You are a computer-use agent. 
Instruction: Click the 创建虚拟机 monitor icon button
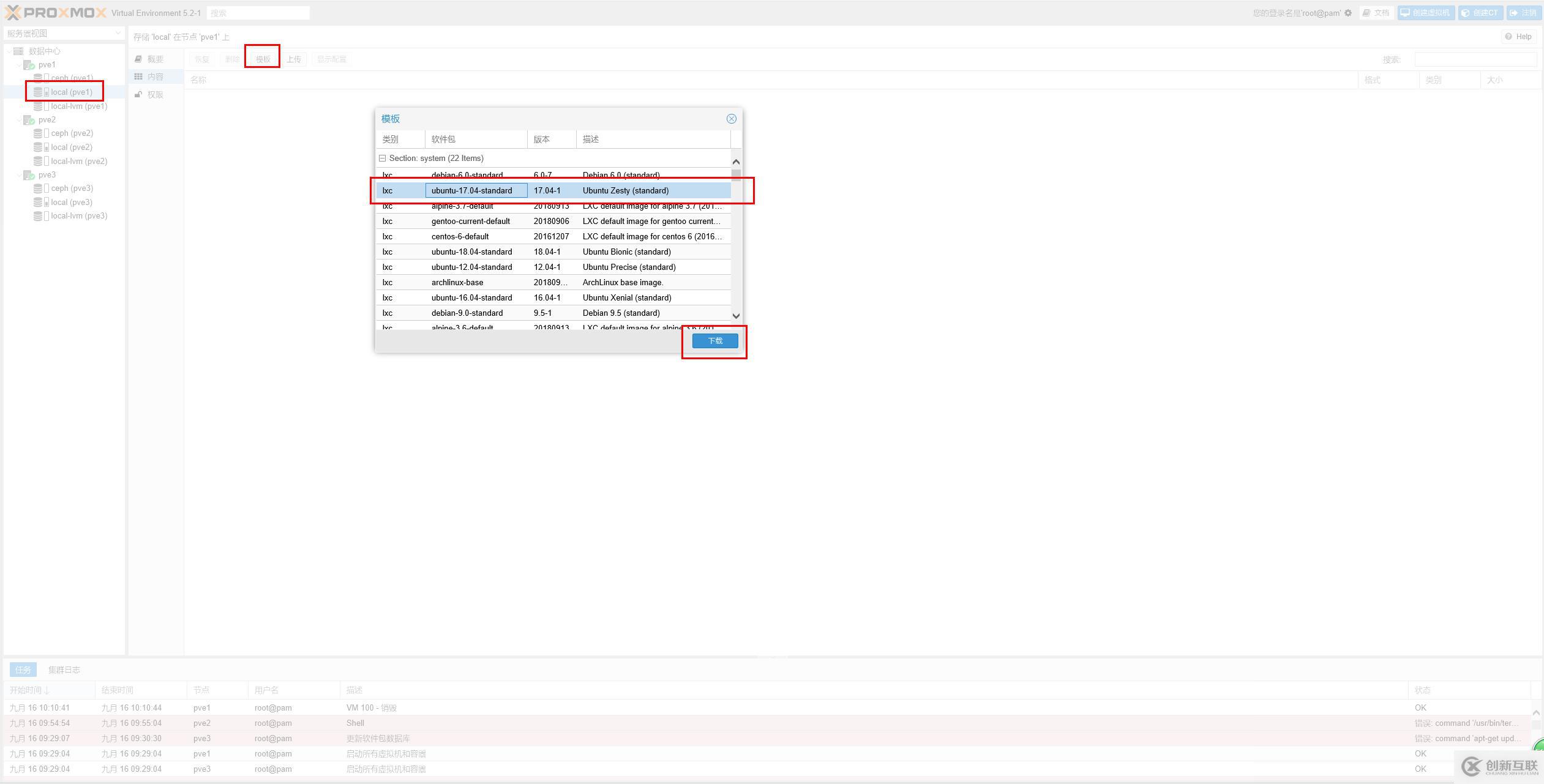1426,13
